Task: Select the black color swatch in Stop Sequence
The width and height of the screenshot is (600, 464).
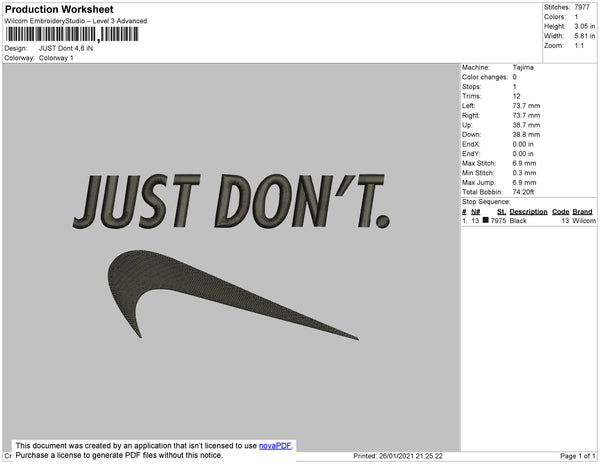Action: (486, 220)
